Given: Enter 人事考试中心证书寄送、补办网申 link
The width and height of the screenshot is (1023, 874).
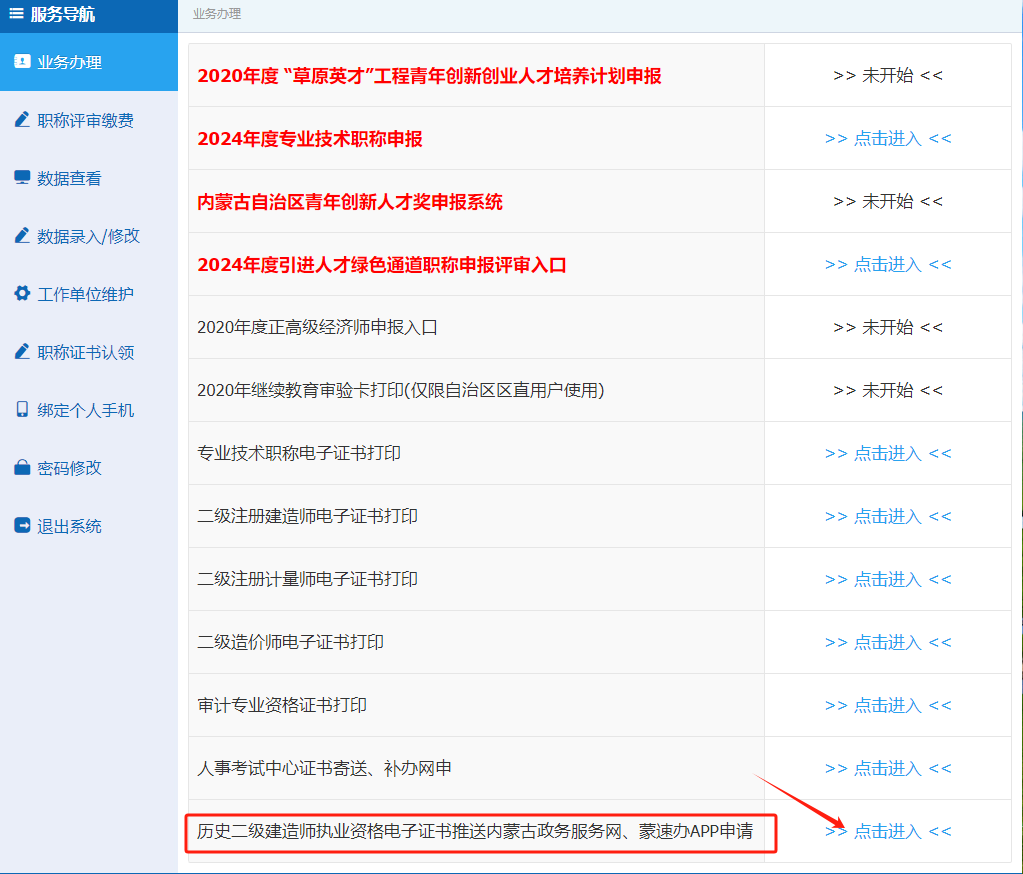Looking at the screenshot, I should pyautogui.click(x=888, y=769).
